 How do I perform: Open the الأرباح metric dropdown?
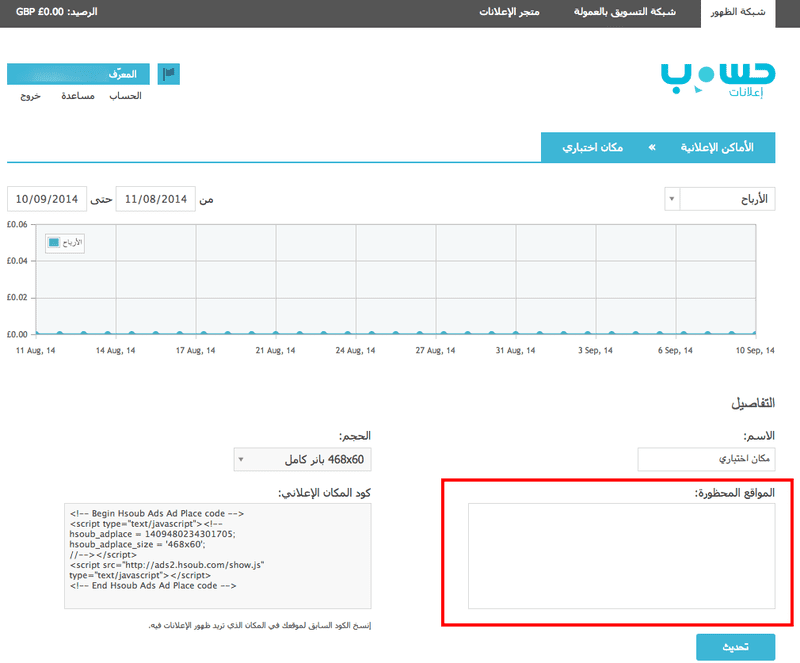click(720, 199)
